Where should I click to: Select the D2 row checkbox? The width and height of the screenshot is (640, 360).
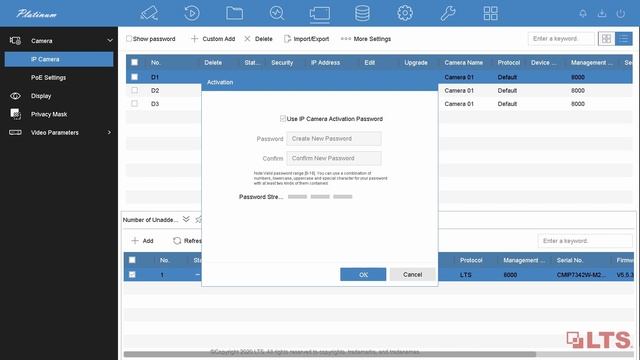[x=134, y=90]
